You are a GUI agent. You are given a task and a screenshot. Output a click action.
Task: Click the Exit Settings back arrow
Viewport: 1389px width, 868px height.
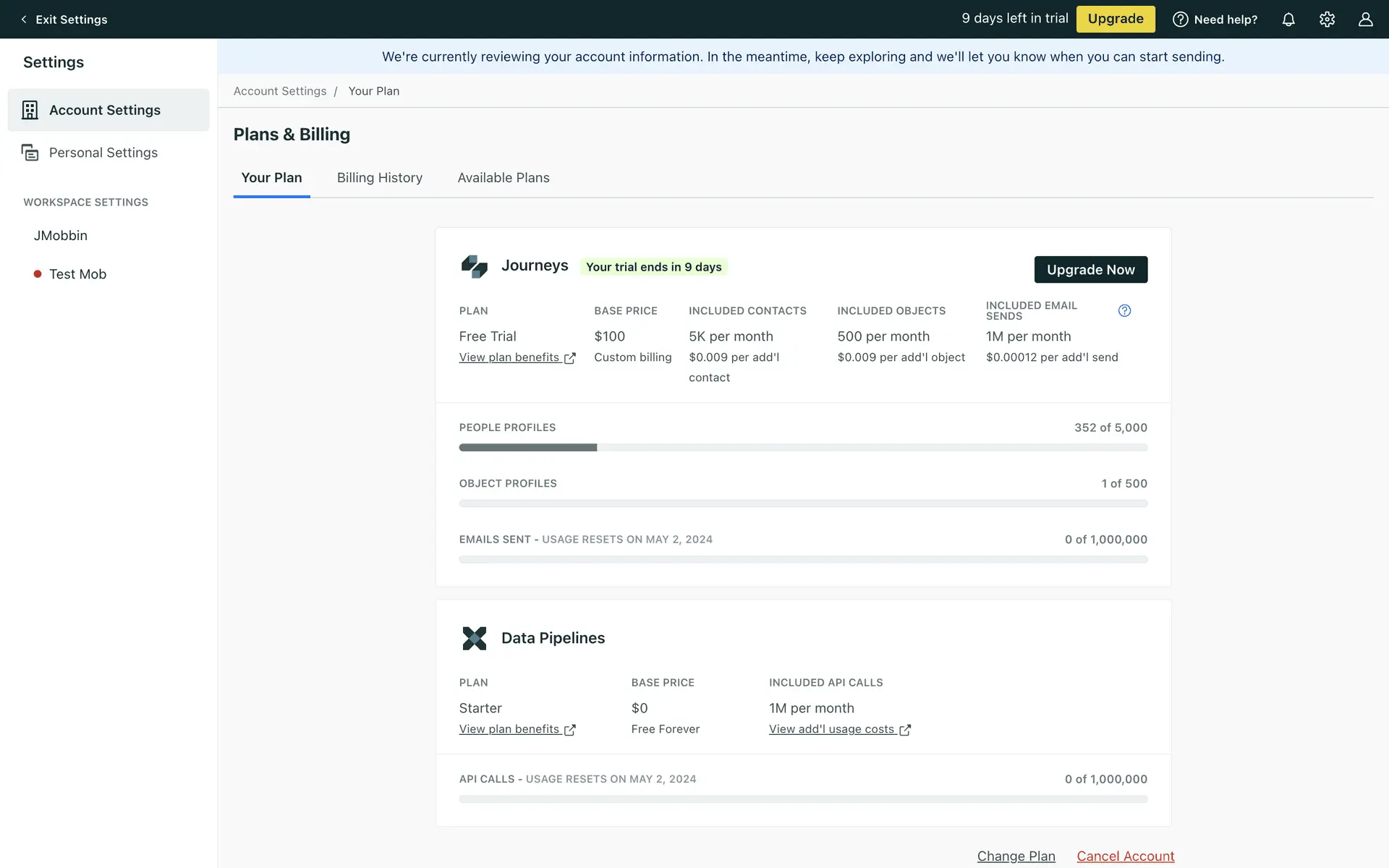click(x=24, y=20)
